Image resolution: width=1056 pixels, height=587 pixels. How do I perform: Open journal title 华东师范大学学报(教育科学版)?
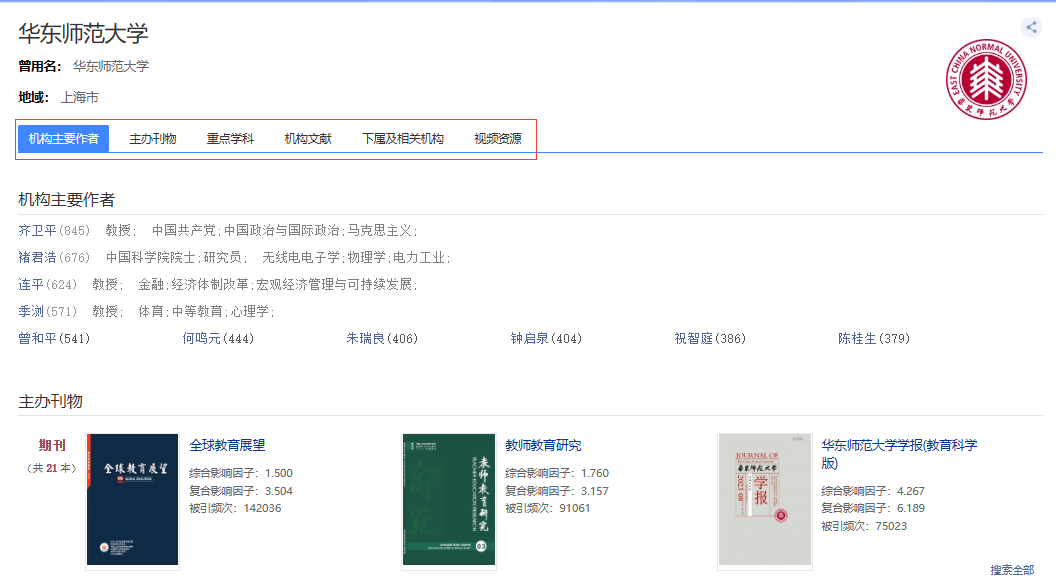click(899, 454)
